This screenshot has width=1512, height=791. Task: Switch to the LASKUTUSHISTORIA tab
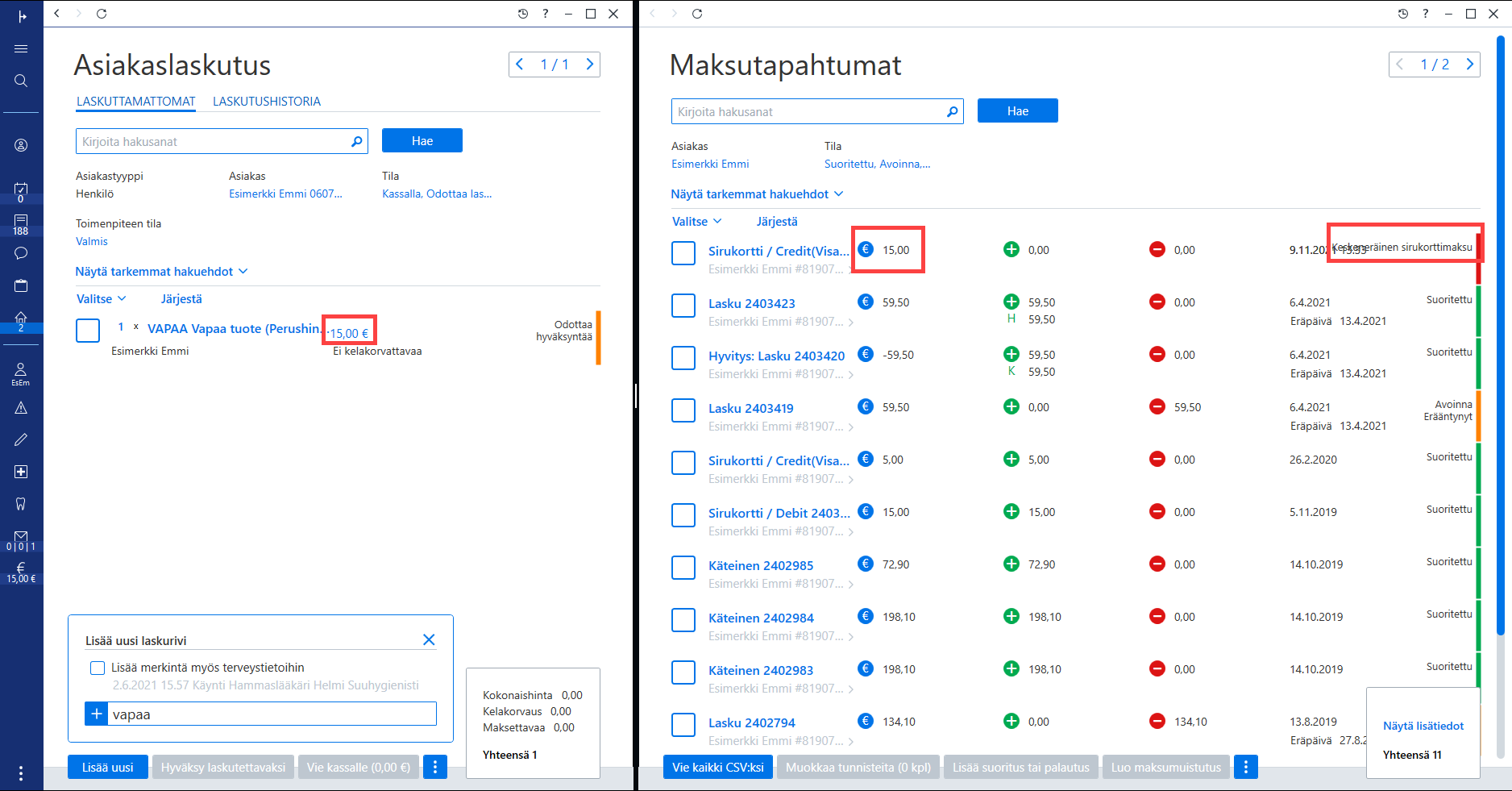[267, 102]
